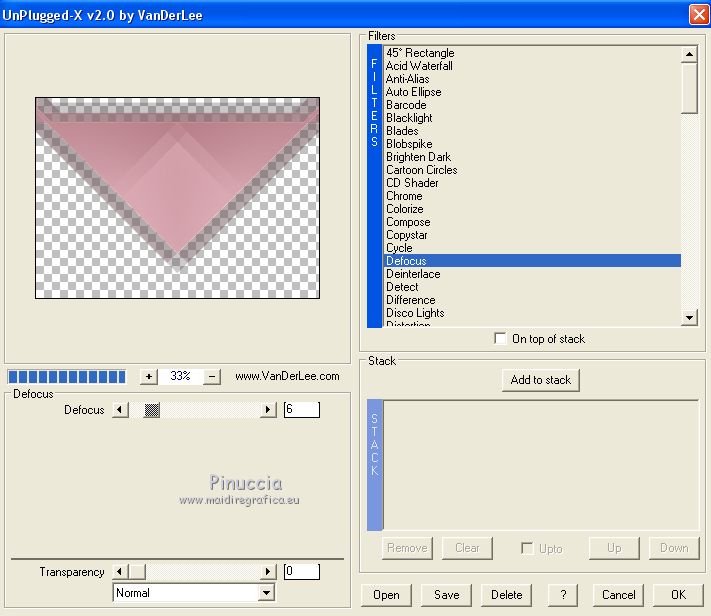The height and width of the screenshot is (616, 711).
Task: Open a saved preset with Open
Action: 386,595
